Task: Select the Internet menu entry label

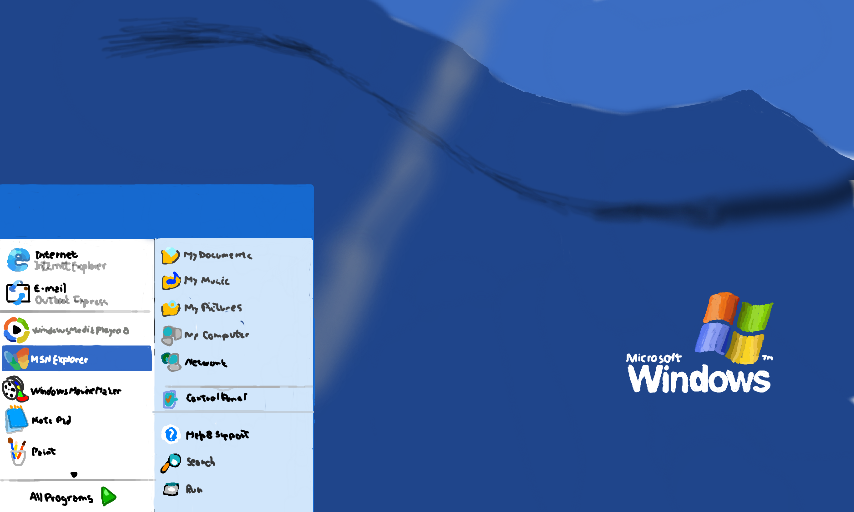Action: point(56,254)
